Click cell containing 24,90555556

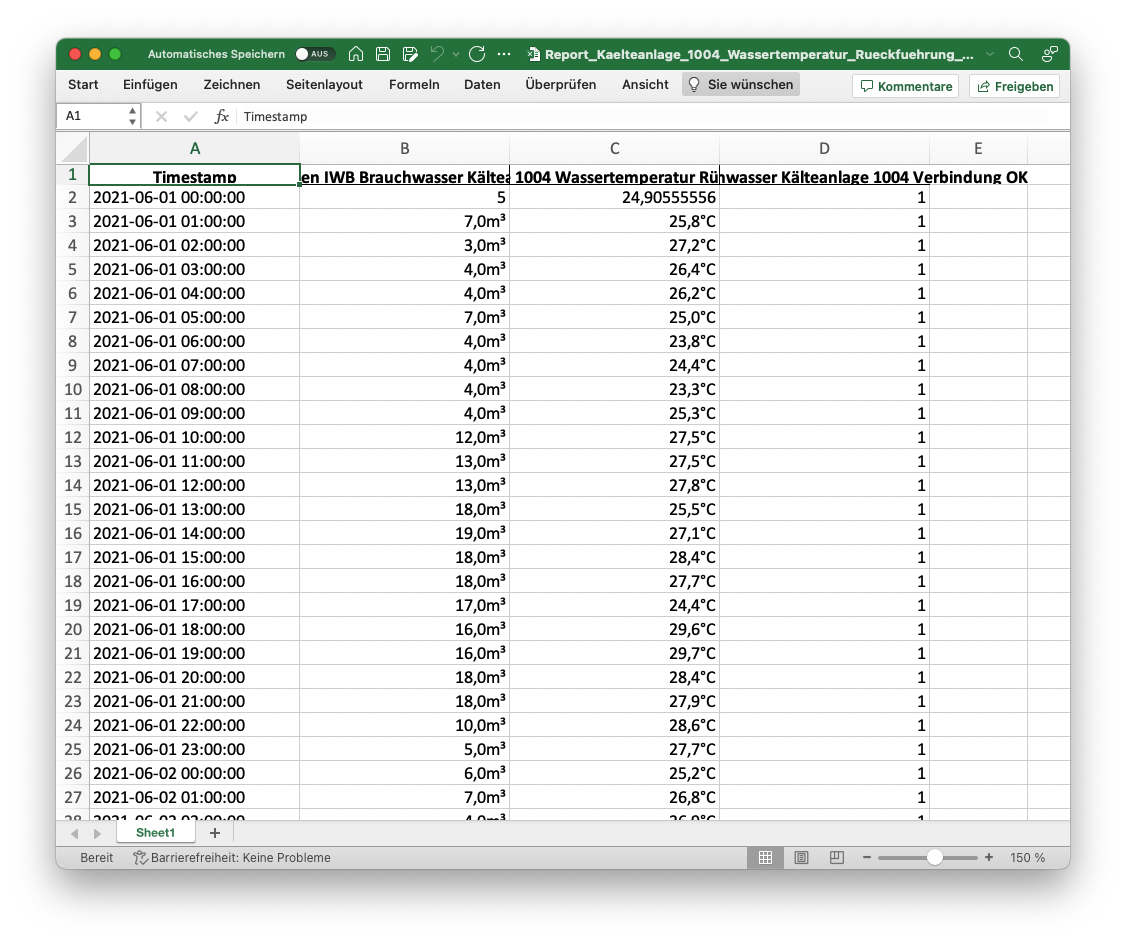(x=614, y=198)
